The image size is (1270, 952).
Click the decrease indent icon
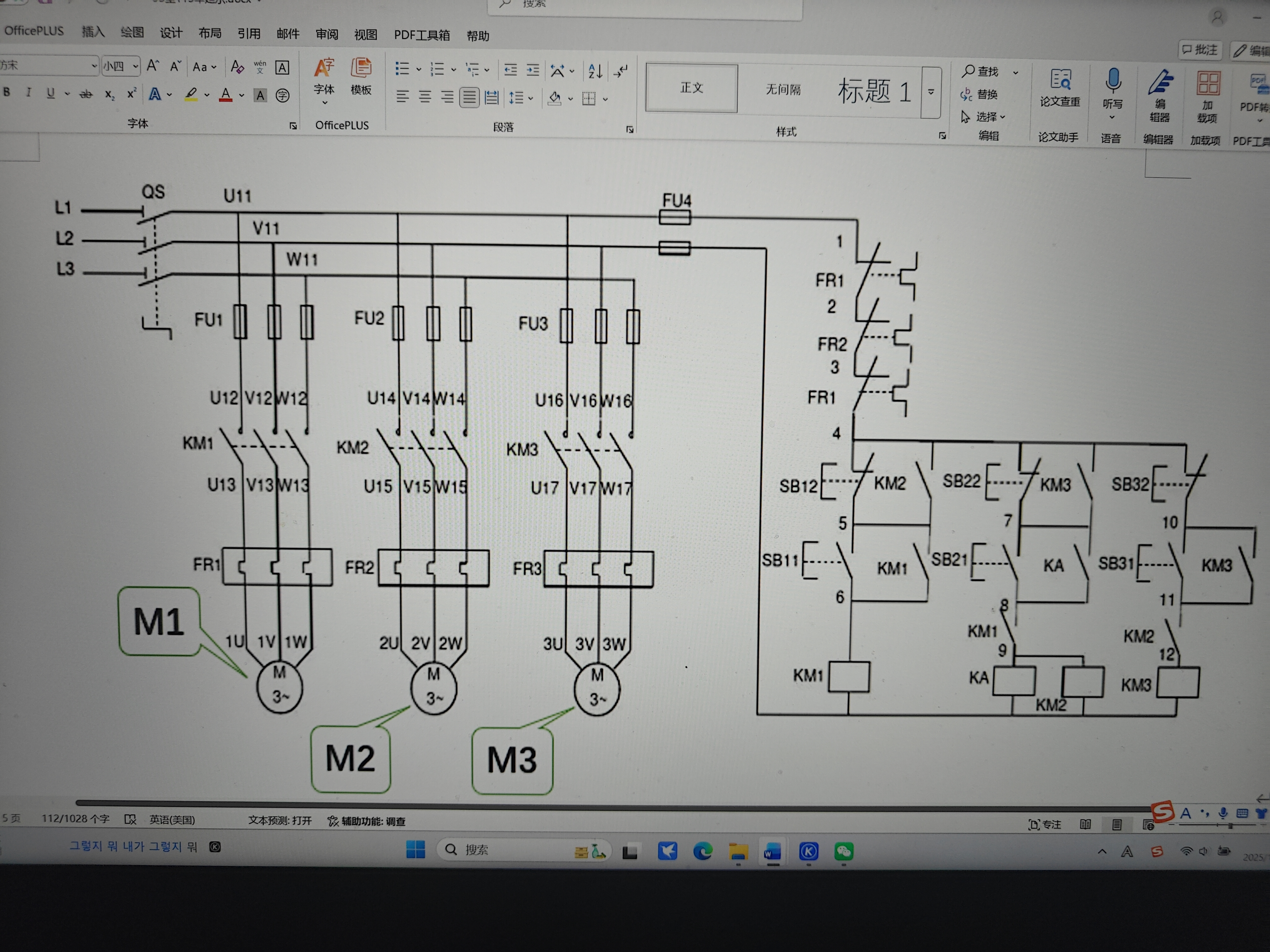(510, 70)
